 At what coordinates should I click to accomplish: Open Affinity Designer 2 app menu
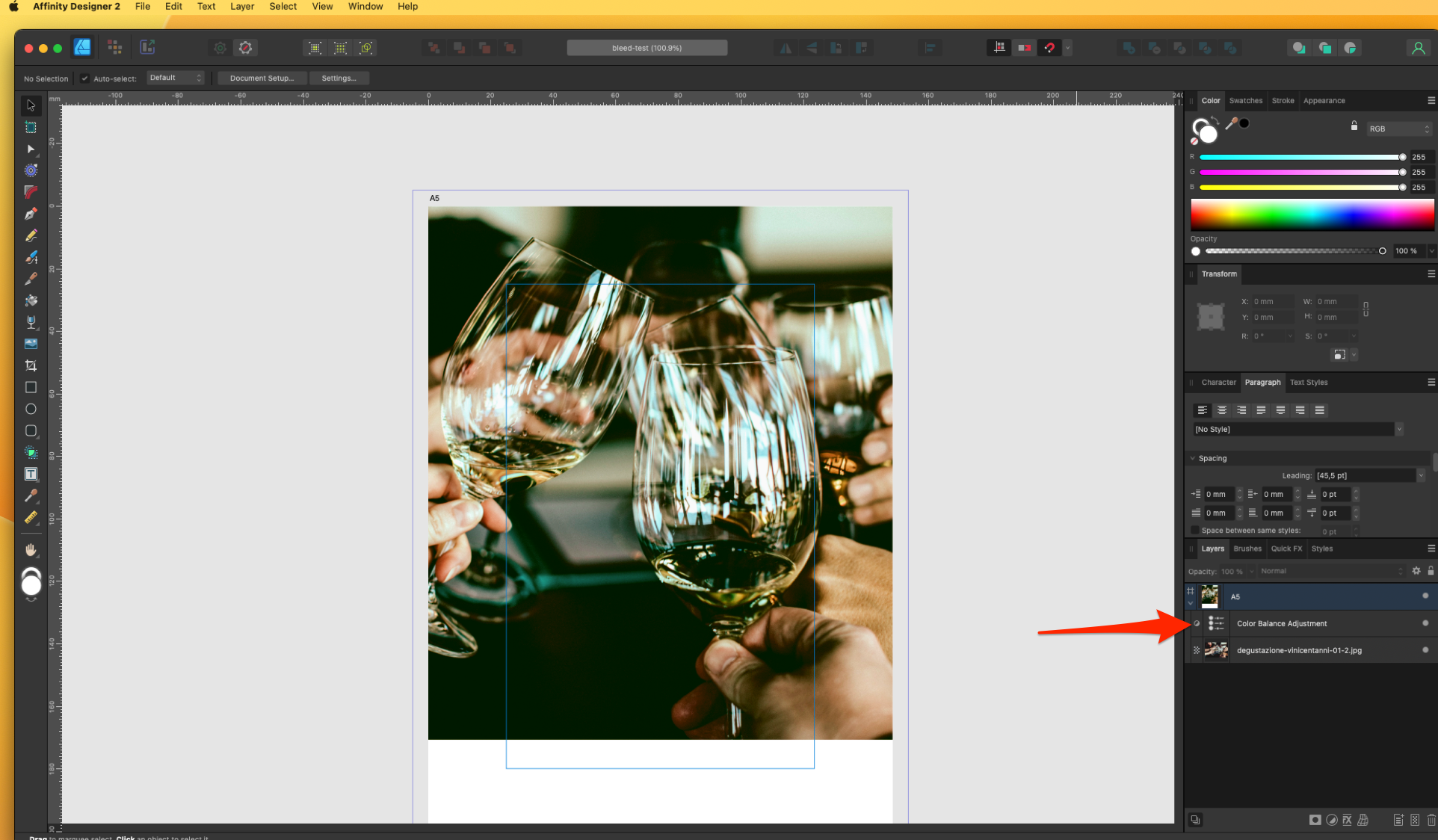click(x=76, y=6)
